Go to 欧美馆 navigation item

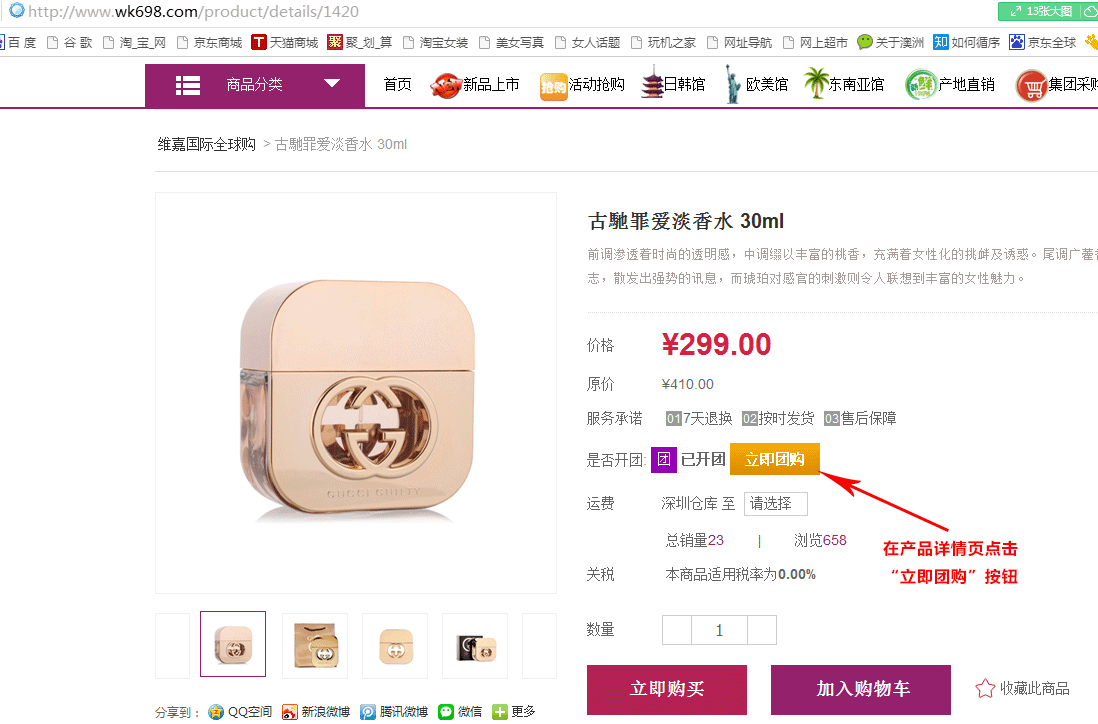pyautogui.click(x=757, y=85)
